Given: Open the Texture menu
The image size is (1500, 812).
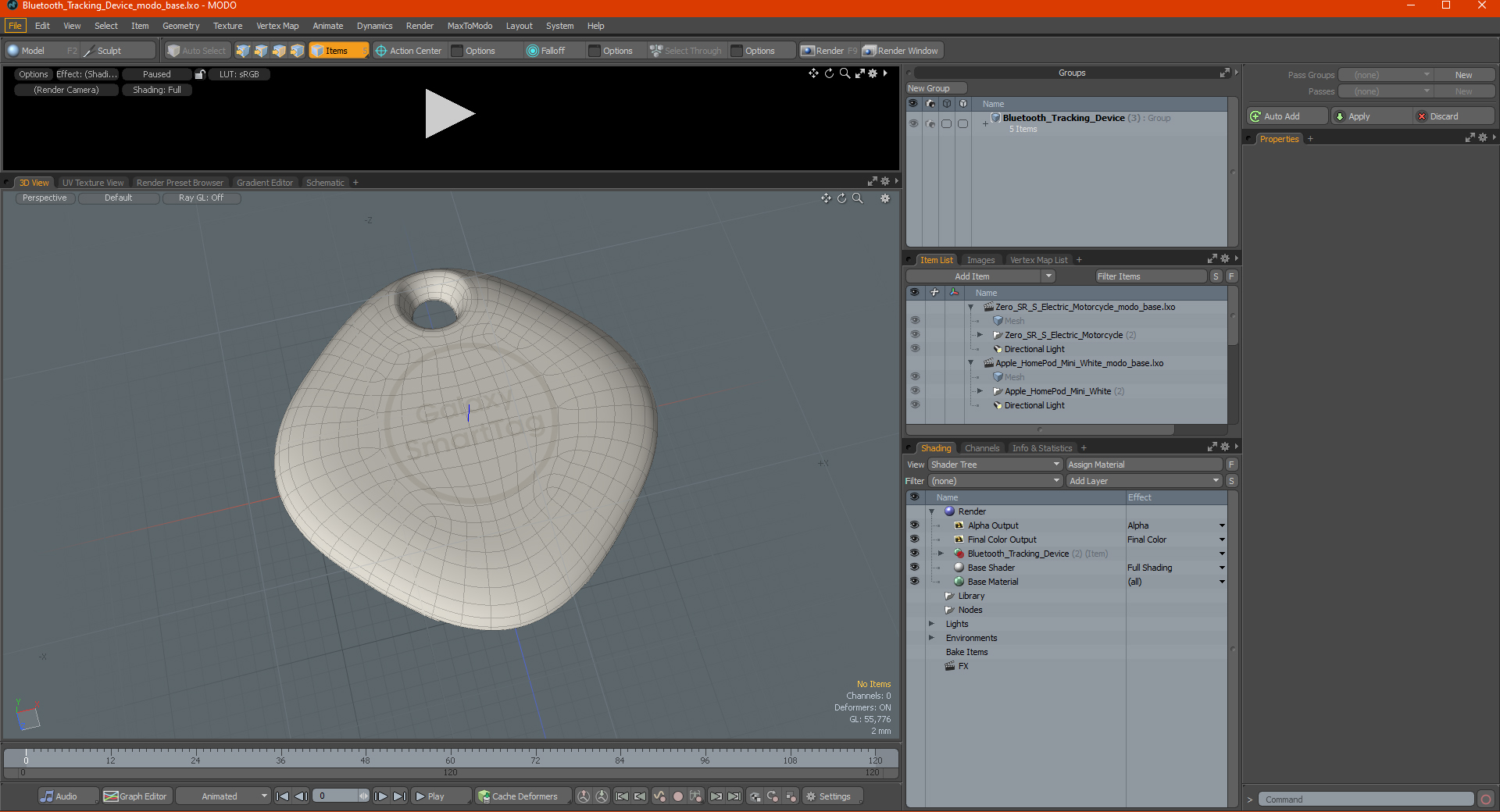Looking at the screenshot, I should (x=228, y=26).
